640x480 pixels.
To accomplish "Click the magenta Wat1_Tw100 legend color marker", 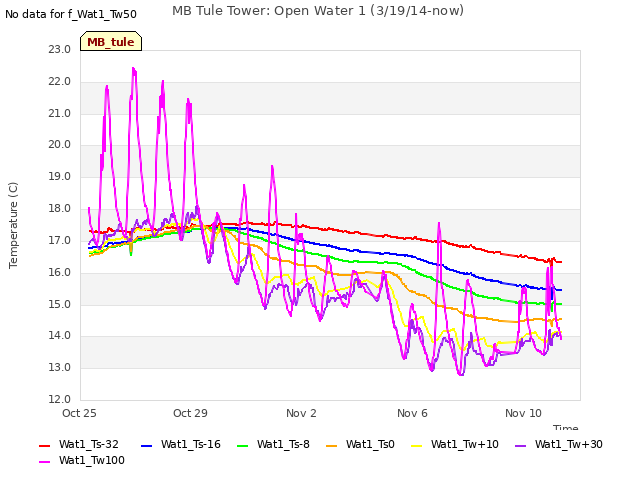I will pos(44,462).
